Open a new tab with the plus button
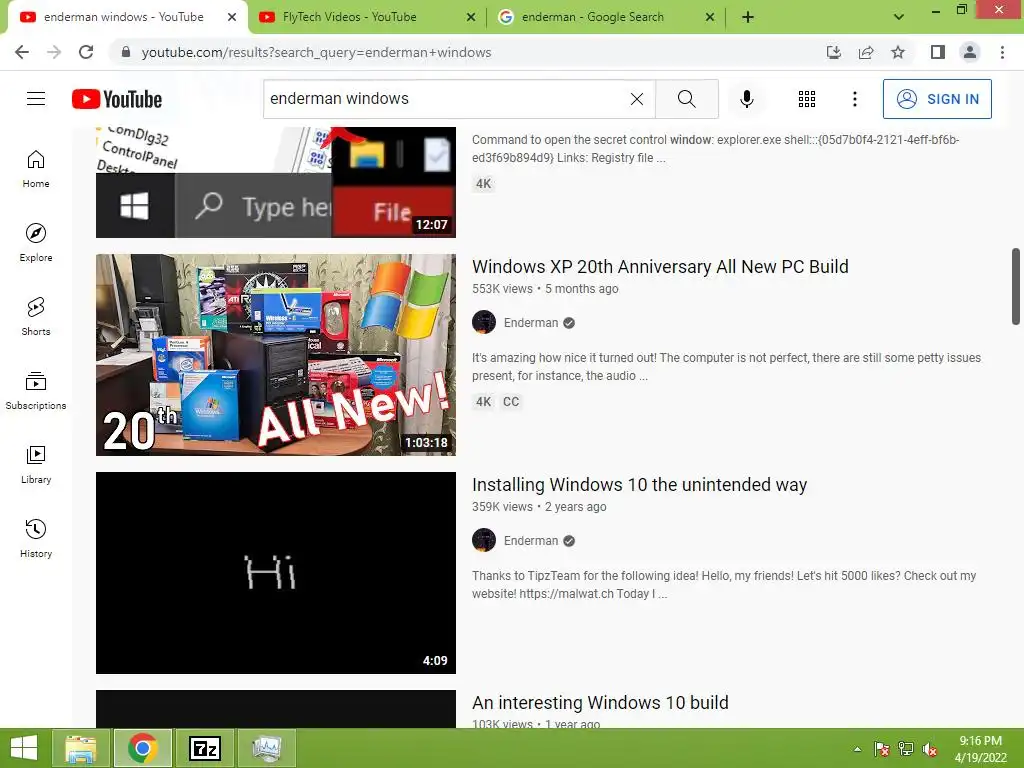Screen dimensions: 1024x768 pyautogui.click(x=748, y=17)
